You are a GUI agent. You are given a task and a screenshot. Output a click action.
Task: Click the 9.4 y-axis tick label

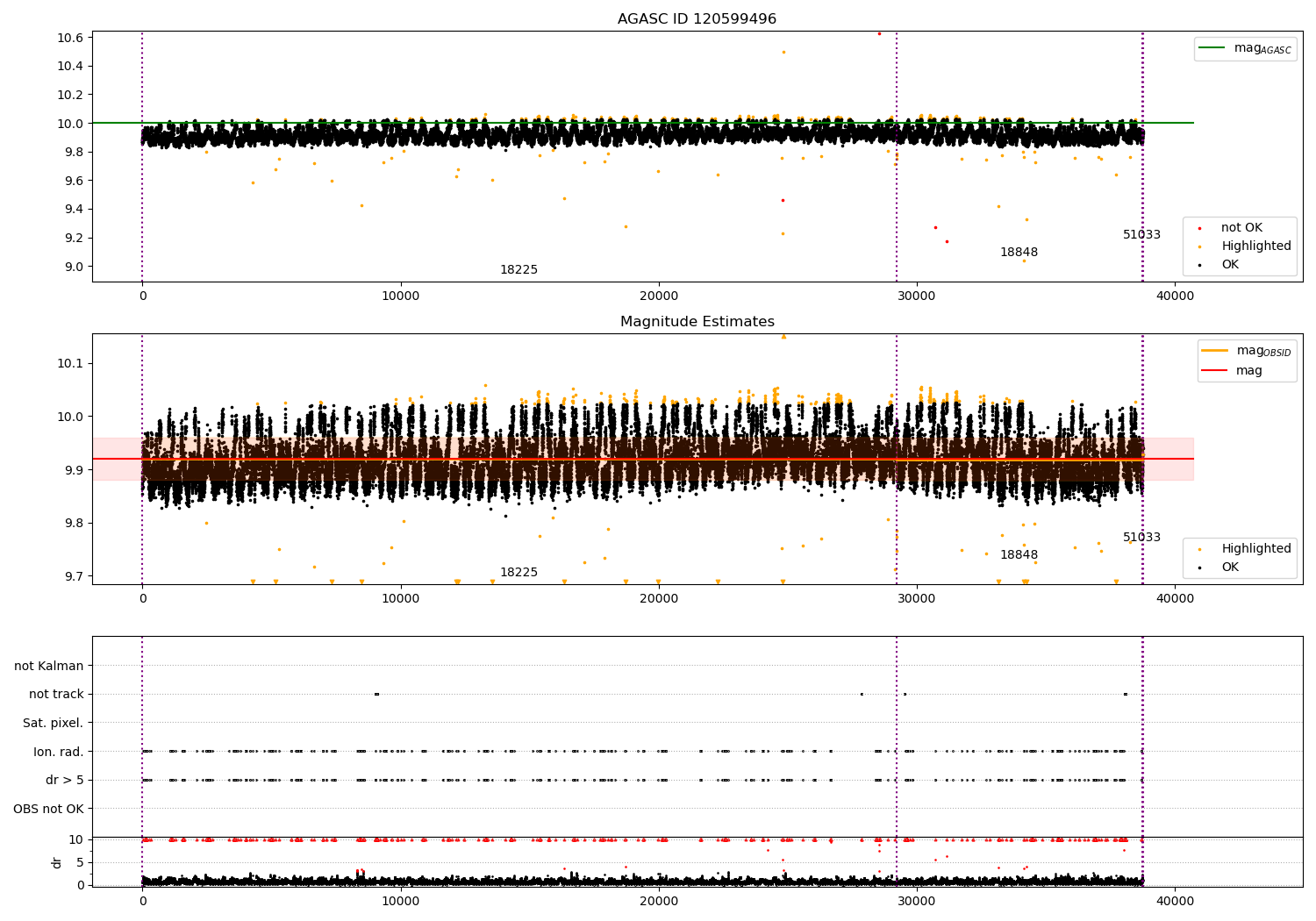click(x=74, y=210)
